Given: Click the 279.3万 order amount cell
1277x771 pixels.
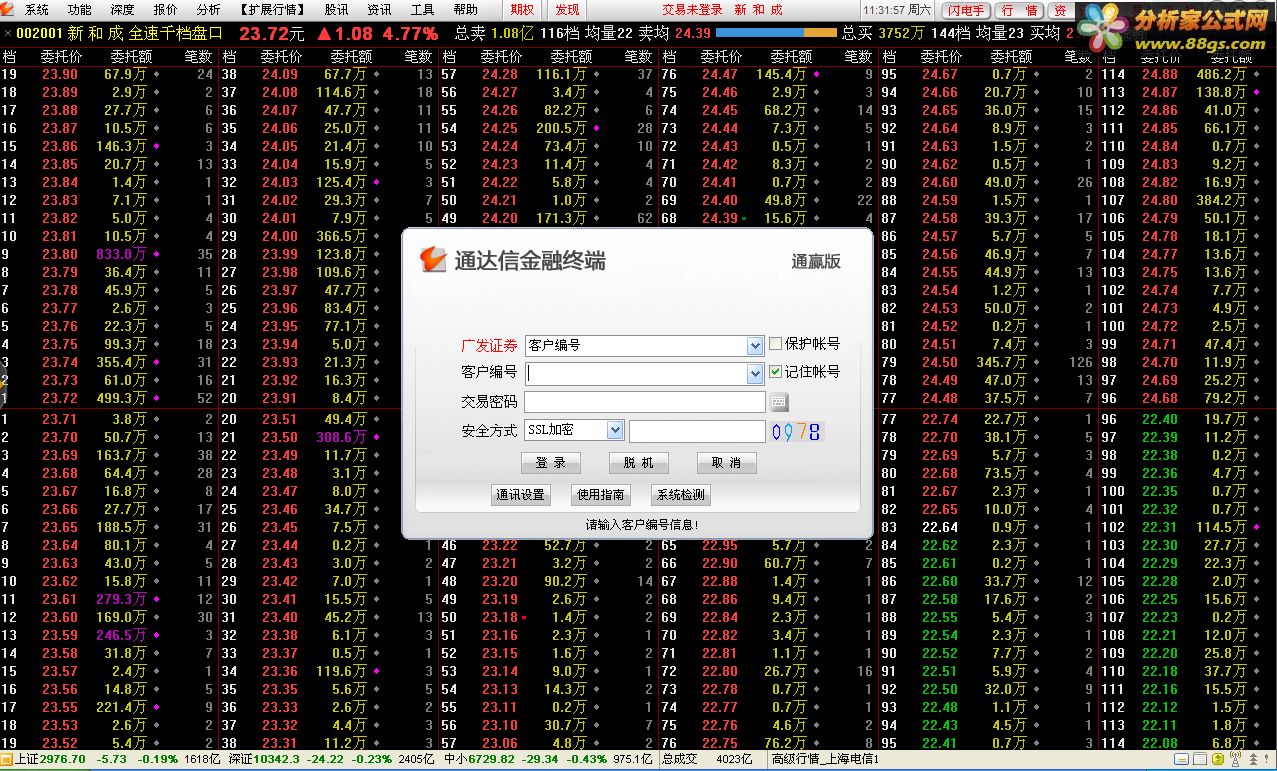Looking at the screenshot, I should pyautogui.click(x=121, y=599).
